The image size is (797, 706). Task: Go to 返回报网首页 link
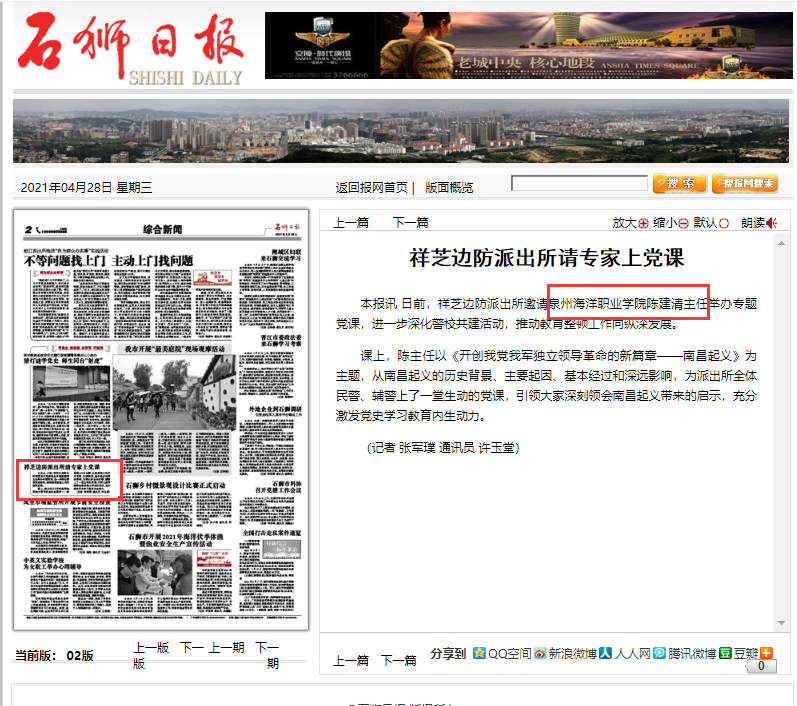coord(371,187)
